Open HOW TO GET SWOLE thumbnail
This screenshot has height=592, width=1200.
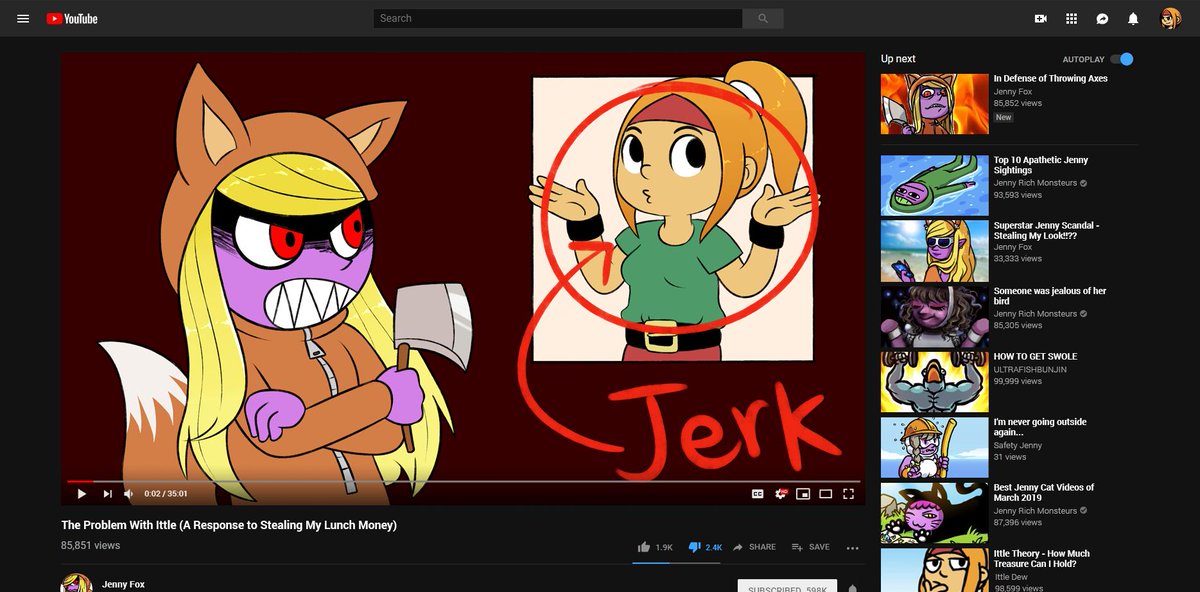click(934, 381)
